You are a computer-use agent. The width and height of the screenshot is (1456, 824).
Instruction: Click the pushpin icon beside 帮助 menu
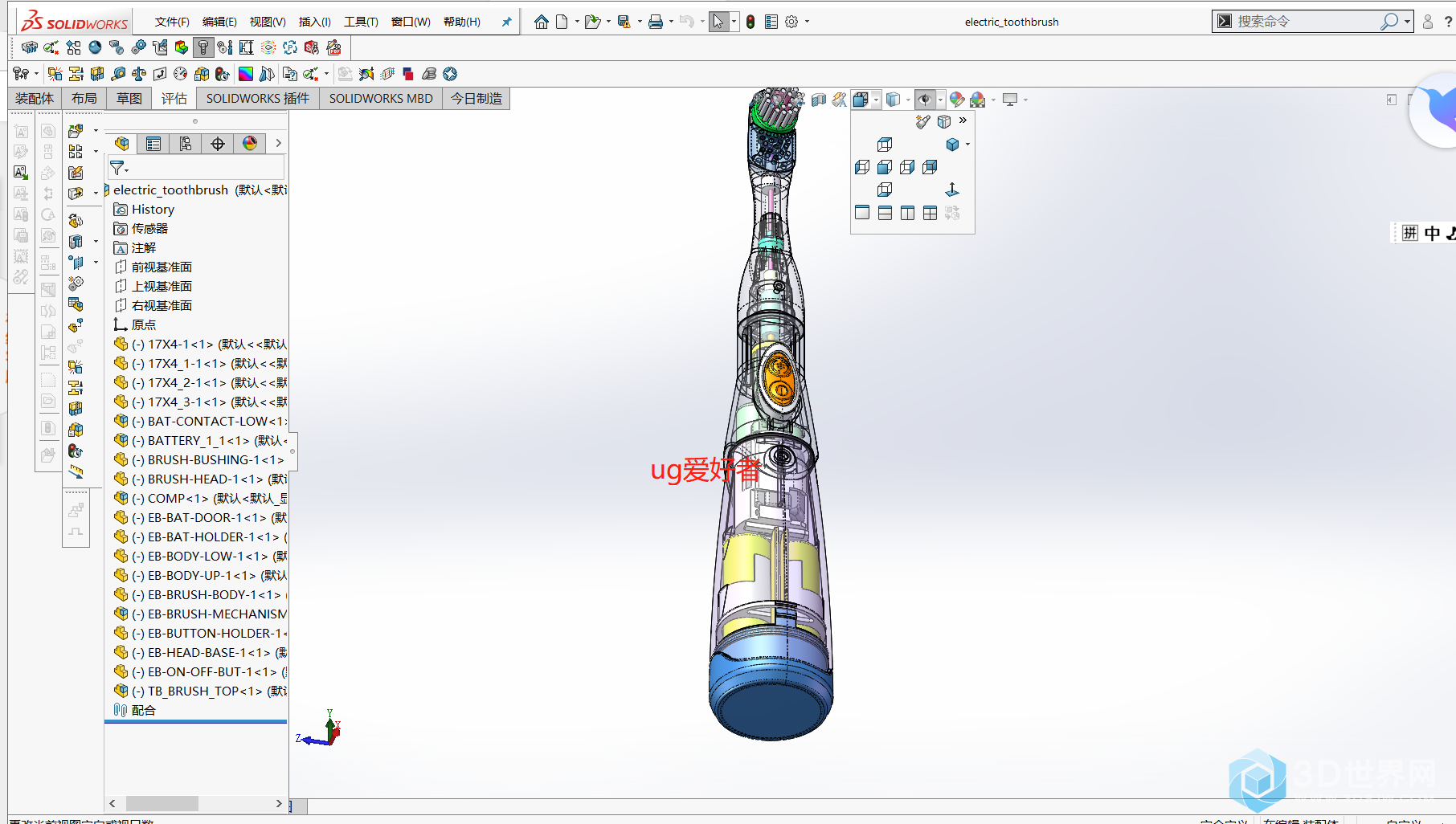[506, 22]
